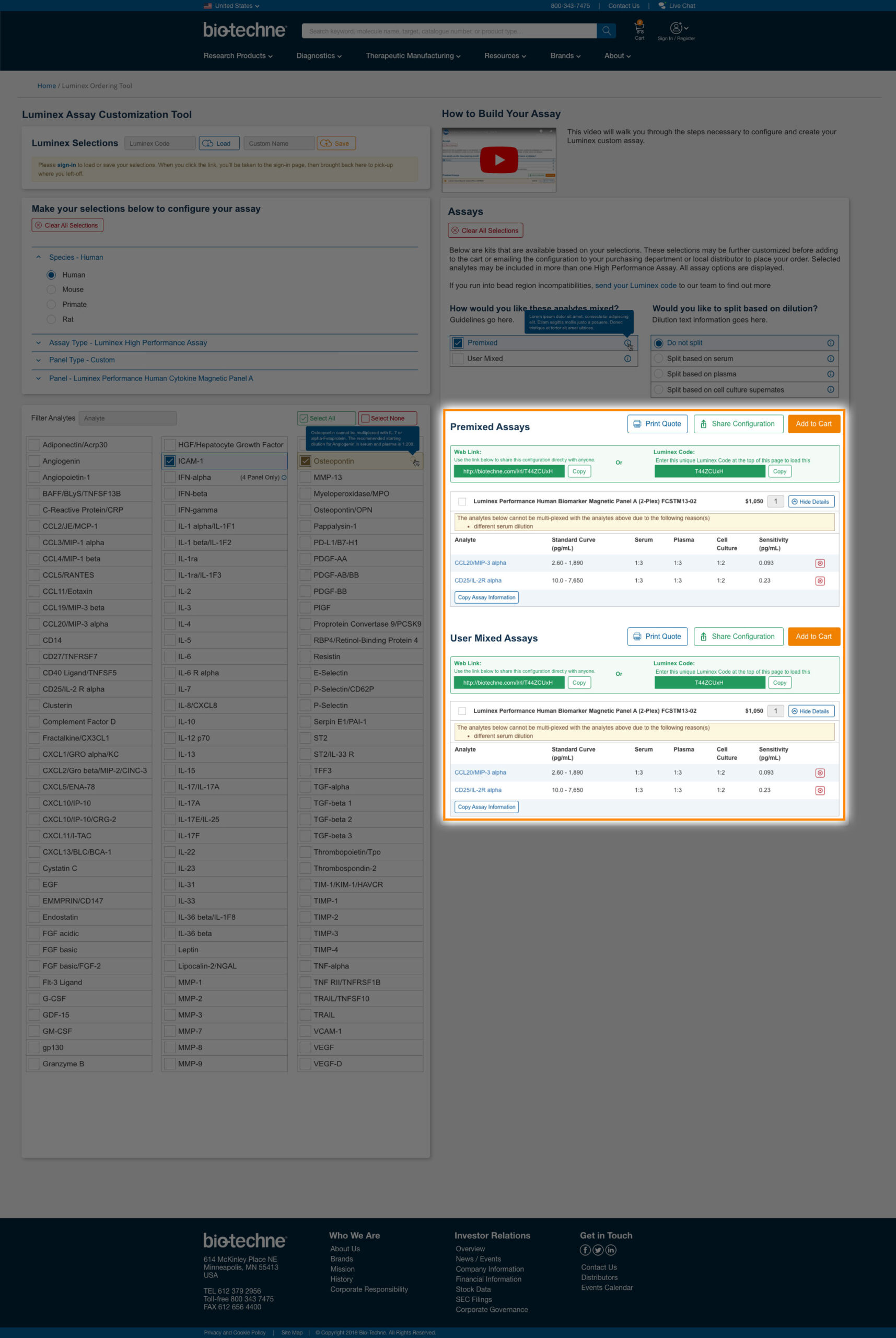The height and width of the screenshot is (1338, 896).
Task: Select the Rat species radio button
Action: point(51,319)
